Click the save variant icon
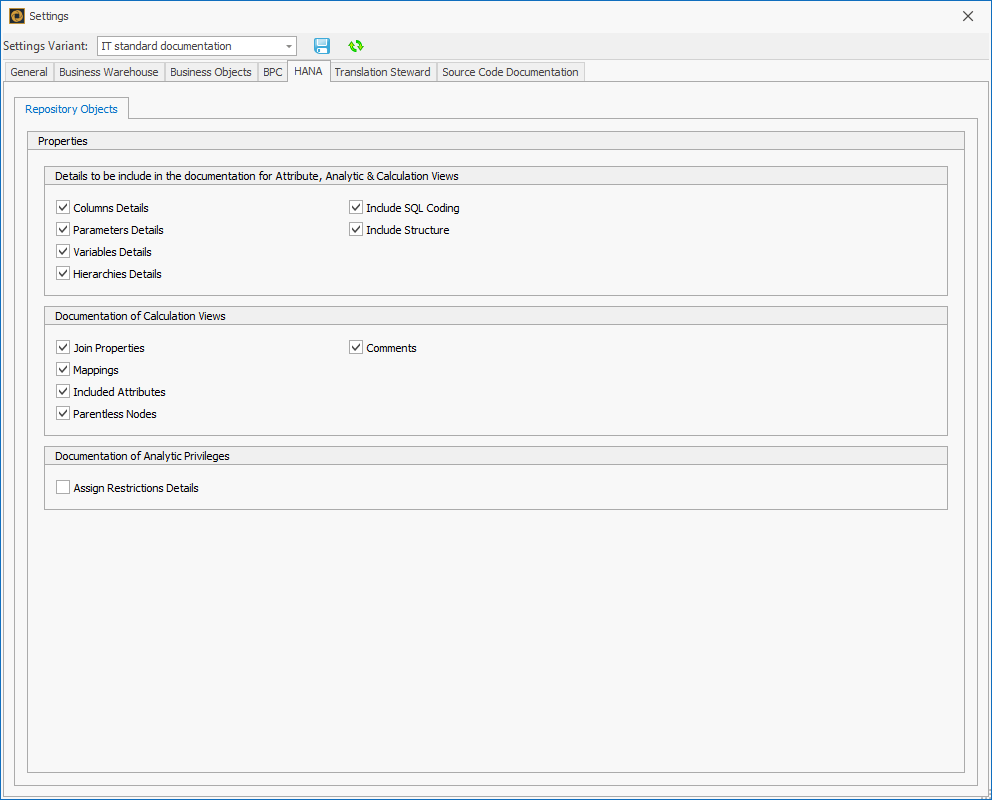 321,46
